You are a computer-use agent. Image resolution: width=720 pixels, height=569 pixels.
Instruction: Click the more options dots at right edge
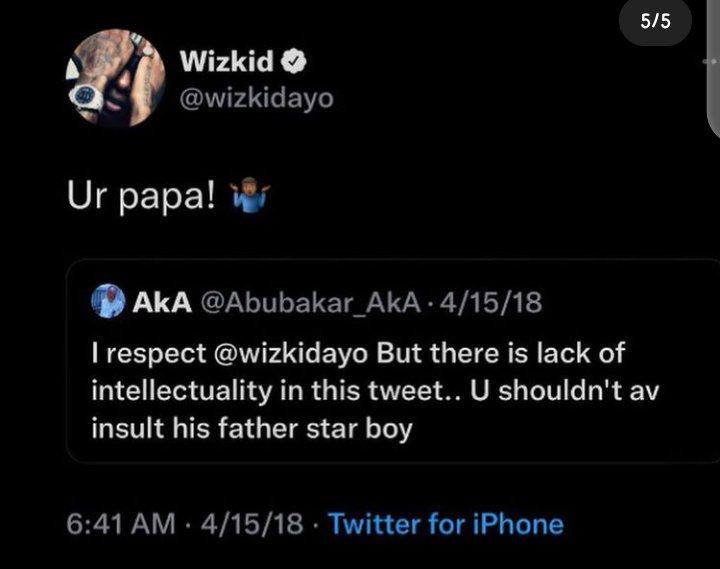click(711, 61)
